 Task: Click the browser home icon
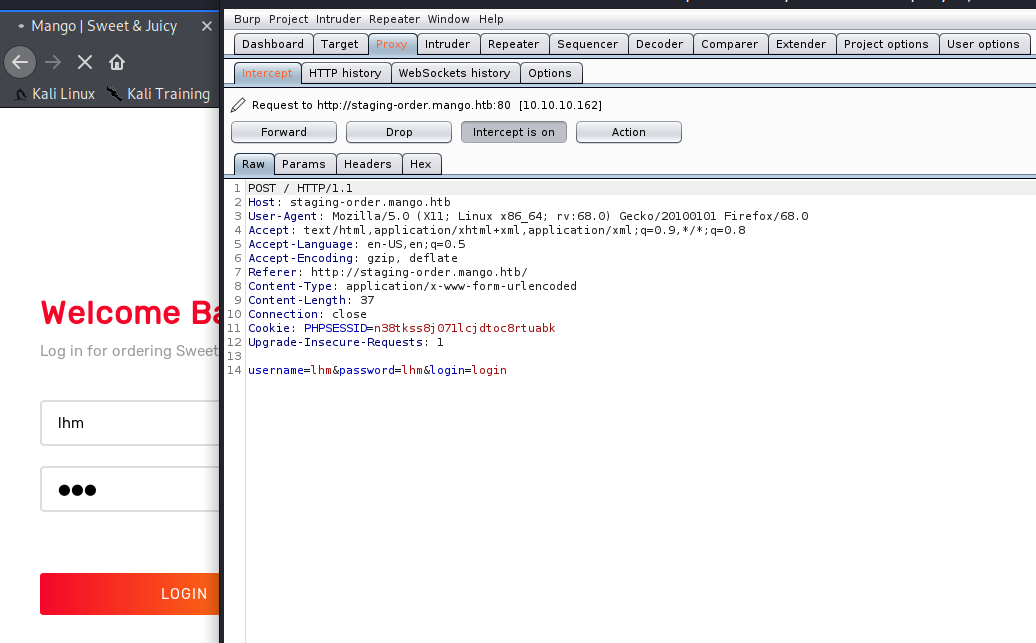(117, 62)
